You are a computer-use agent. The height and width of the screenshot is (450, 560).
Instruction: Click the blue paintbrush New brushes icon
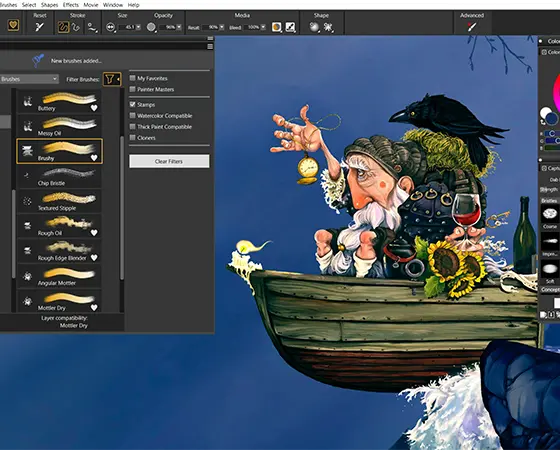click(x=38, y=60)
